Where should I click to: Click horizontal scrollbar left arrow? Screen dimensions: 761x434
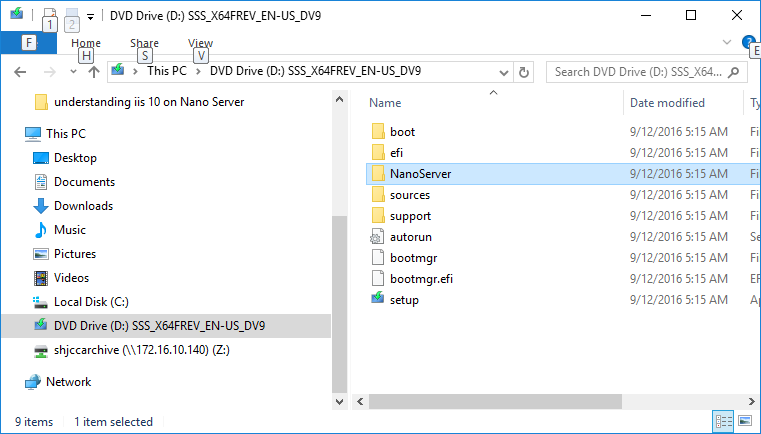pyautogui.click(x=360, y=401)
